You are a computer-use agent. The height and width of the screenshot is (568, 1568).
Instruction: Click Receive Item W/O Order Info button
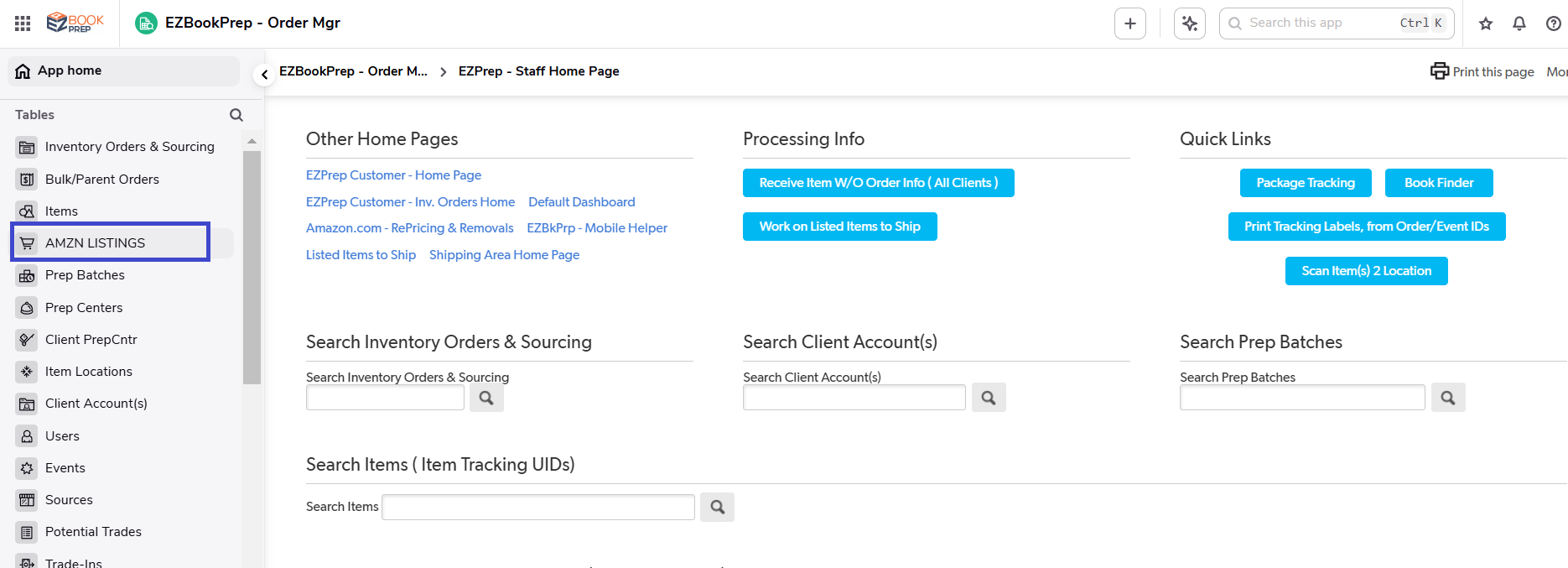coord(878,183)
